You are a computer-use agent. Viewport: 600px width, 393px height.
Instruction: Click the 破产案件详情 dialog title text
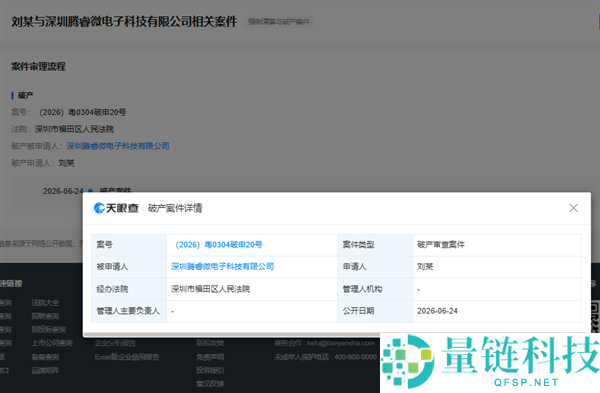(x=175, y=208)
